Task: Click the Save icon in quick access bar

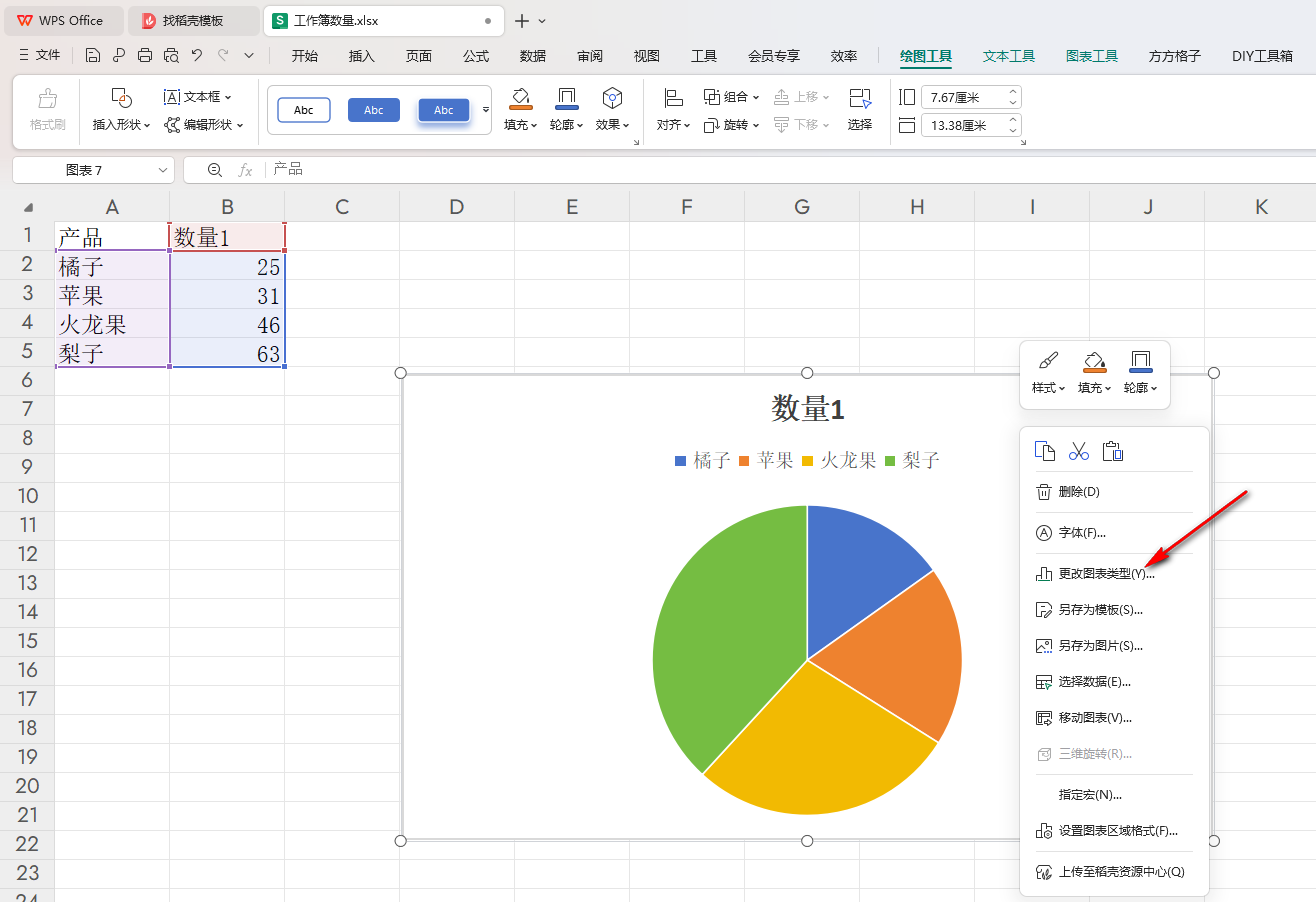Action: [x=93, y=55]
